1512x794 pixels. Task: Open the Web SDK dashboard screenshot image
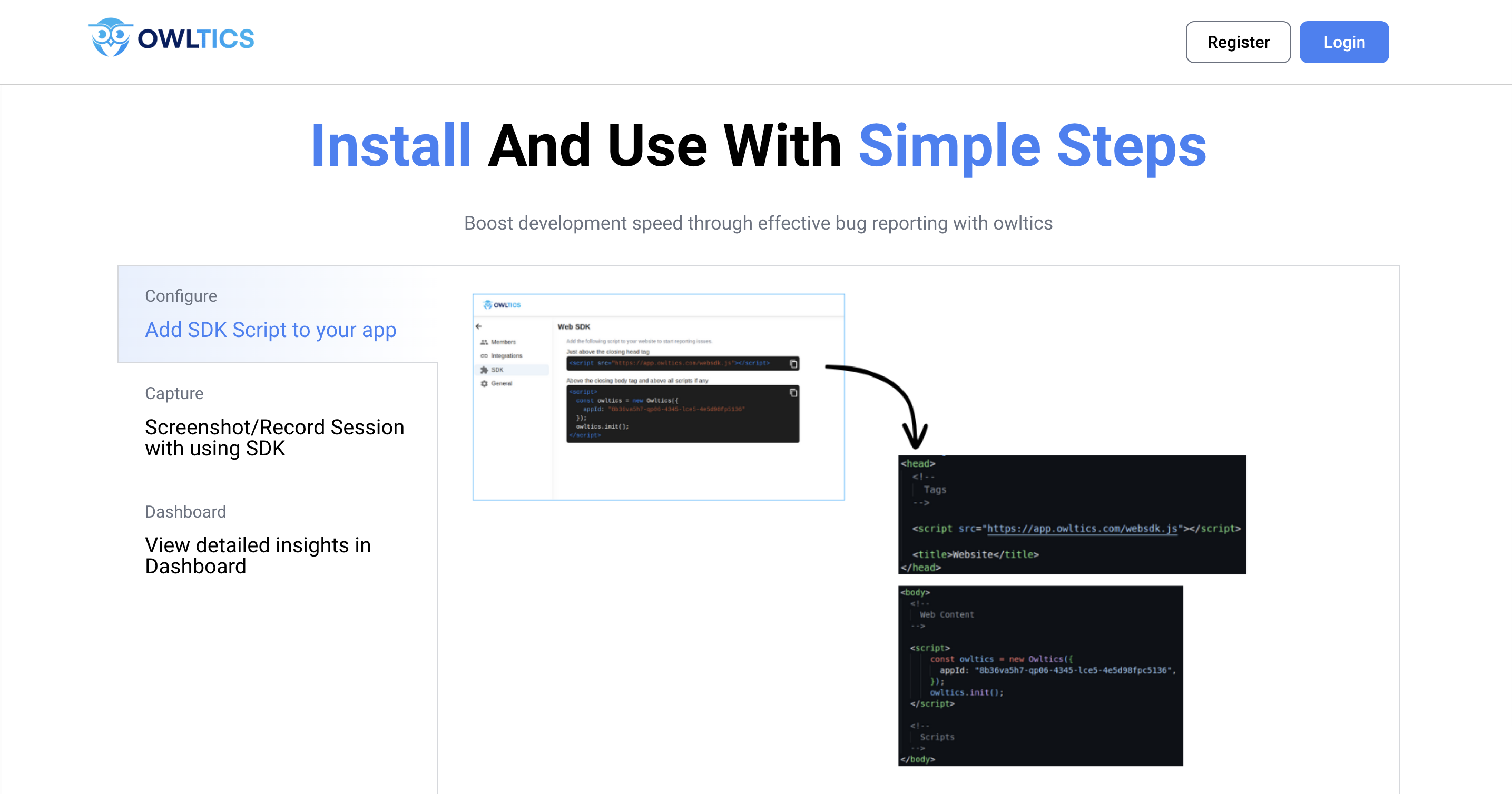(x=659, y=397)
